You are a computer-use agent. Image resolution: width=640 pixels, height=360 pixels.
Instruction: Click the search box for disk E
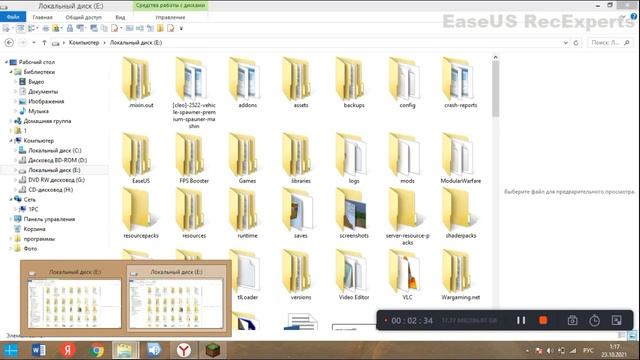pos(610,42)
